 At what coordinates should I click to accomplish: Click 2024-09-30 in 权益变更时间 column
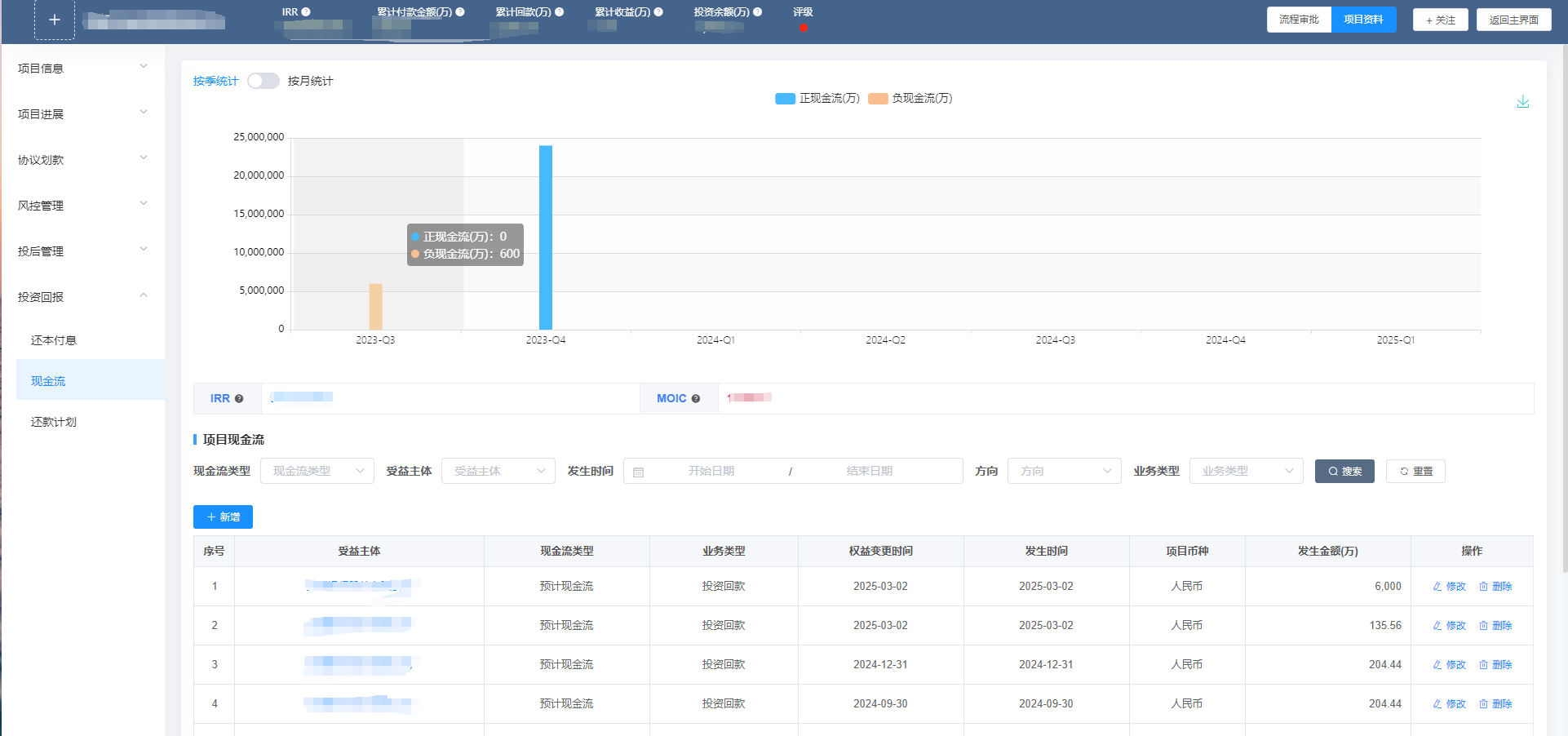(880, 704)
